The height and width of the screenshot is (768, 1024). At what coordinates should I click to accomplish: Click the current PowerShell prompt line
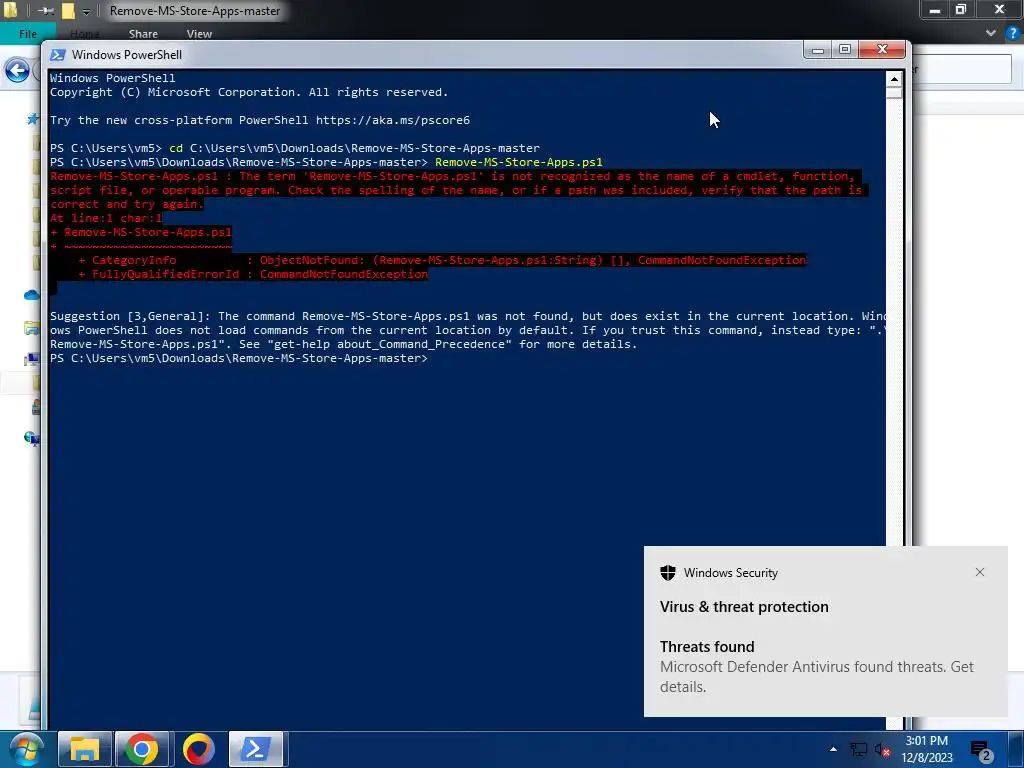(239, 359)
